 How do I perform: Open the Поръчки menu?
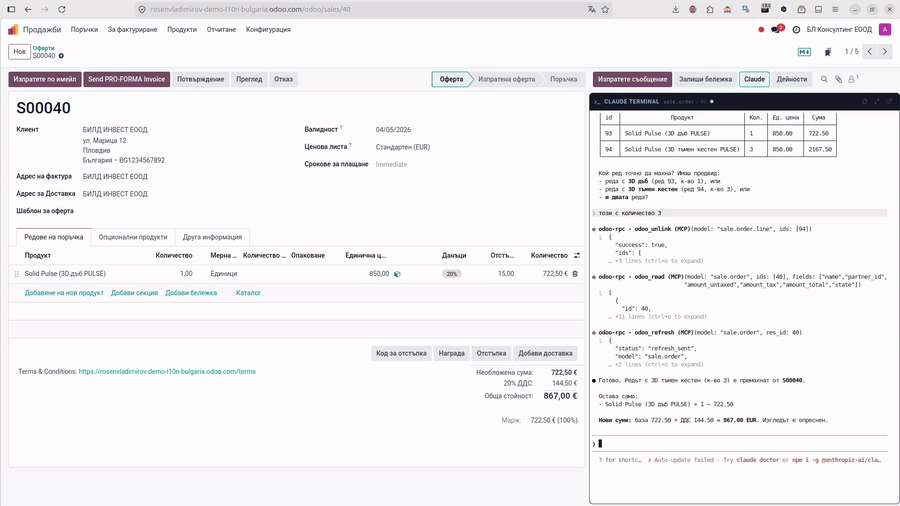(84, 29)
